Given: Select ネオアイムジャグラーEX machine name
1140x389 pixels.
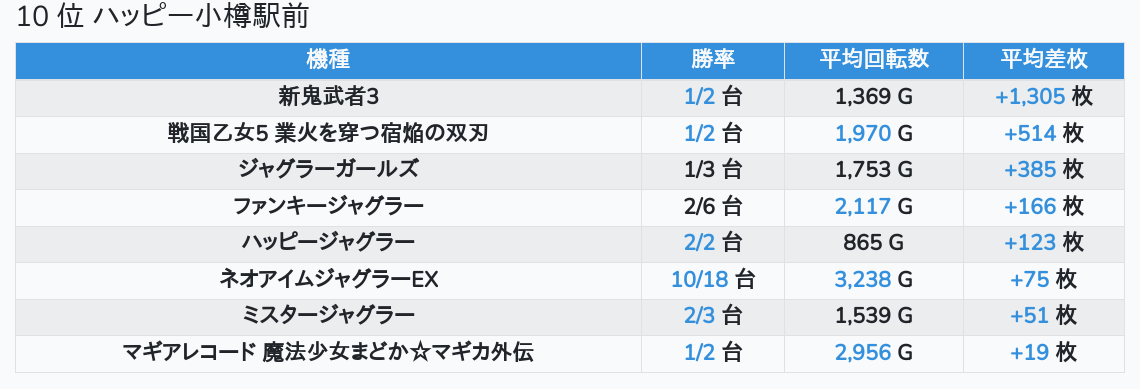Looking at the screenshot, I should click(328, 280).
